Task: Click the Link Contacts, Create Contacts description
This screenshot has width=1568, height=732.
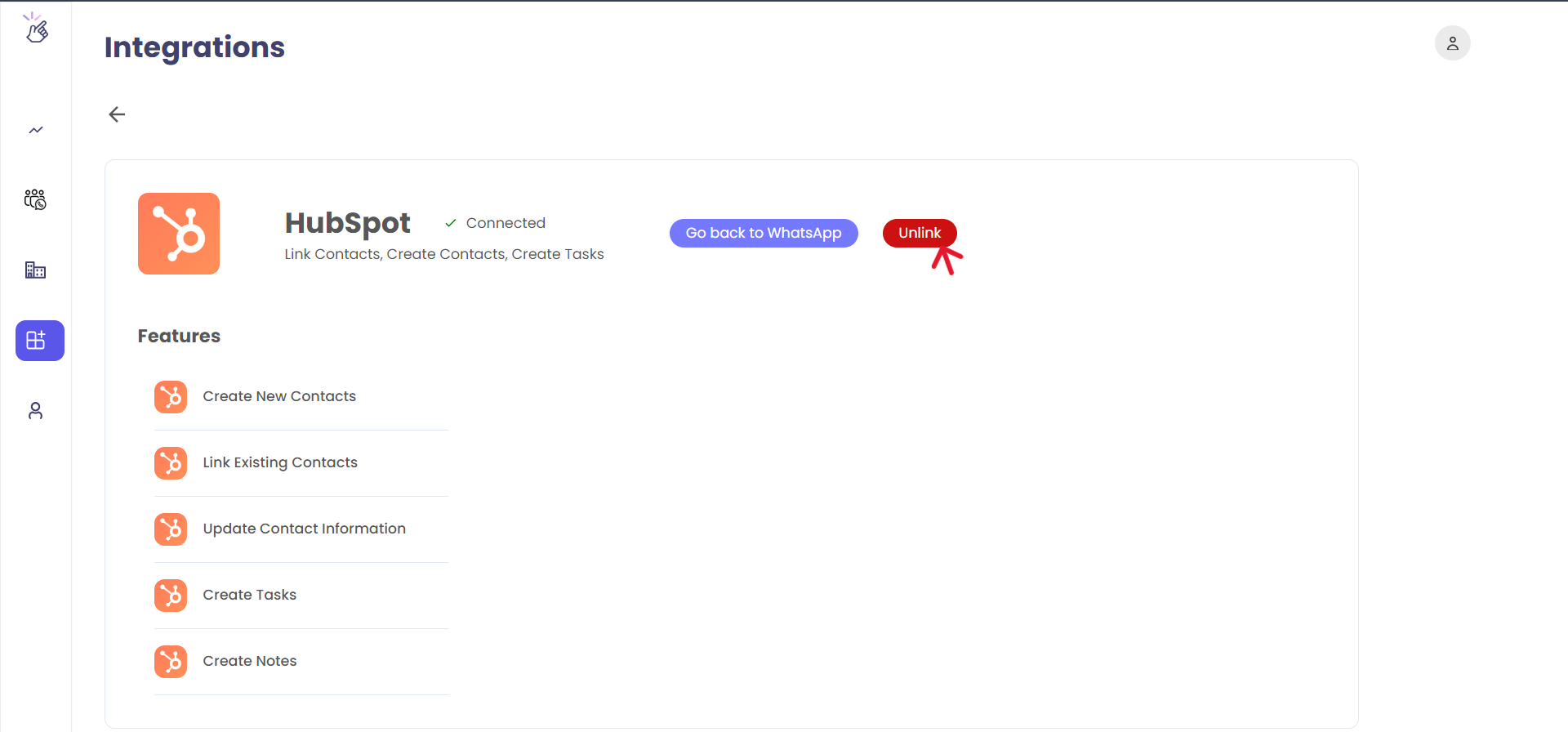Action: coord(444,254)
